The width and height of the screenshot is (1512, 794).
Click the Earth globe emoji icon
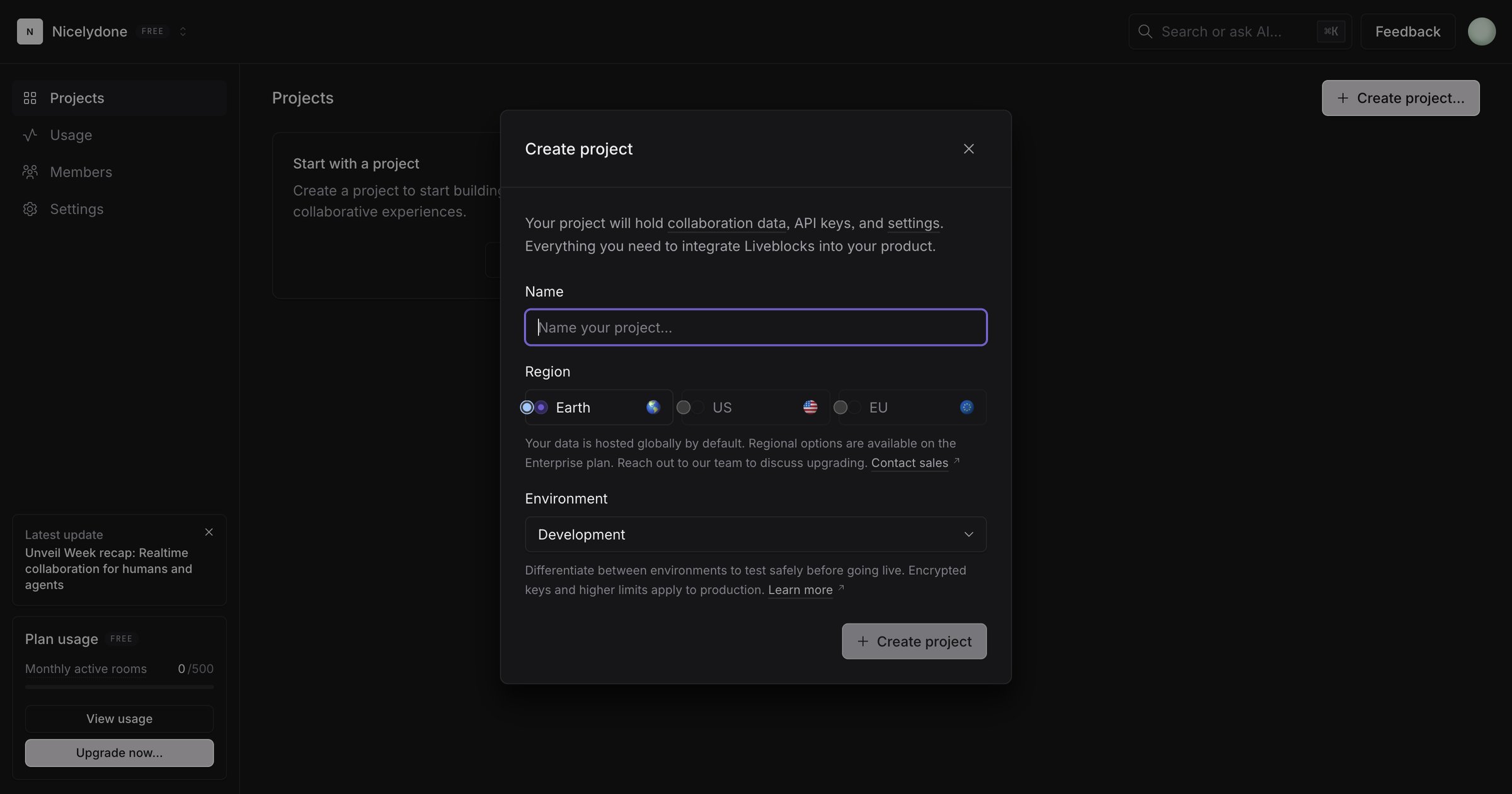pyautogui.click(x=653, y=407)
